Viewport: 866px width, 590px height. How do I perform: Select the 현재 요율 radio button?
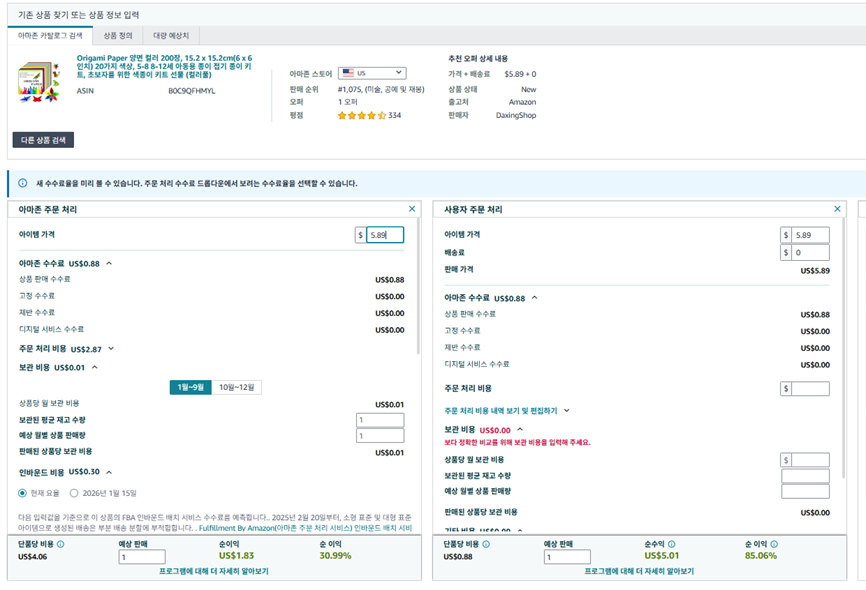click(22, 493)
